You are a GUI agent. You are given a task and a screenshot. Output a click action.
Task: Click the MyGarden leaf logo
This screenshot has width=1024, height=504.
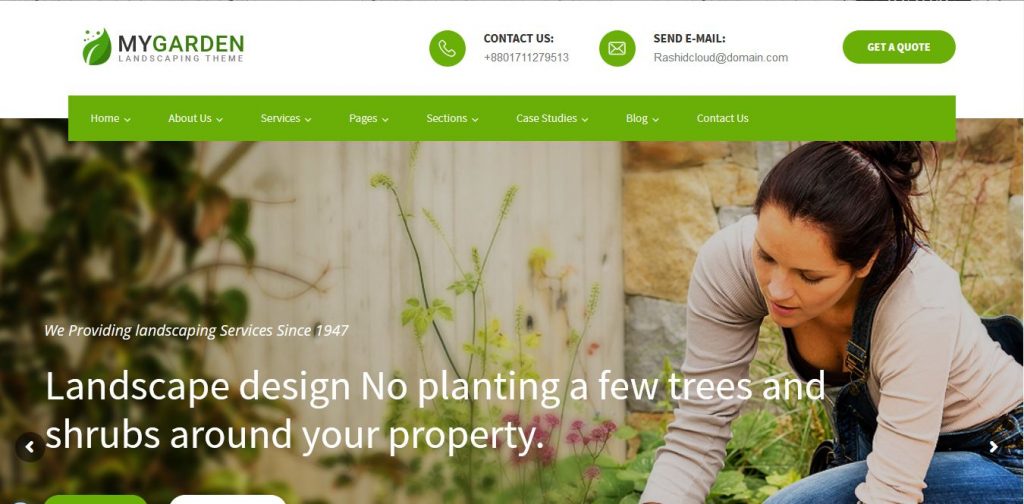97,47
